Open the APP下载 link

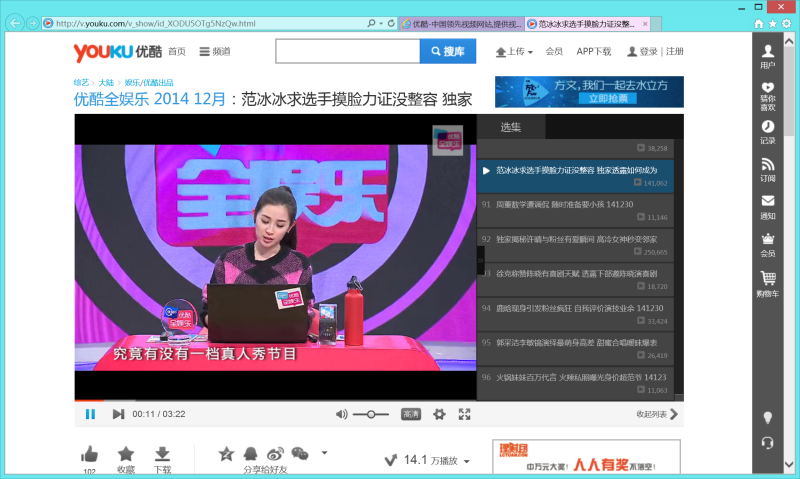[593, 52]
